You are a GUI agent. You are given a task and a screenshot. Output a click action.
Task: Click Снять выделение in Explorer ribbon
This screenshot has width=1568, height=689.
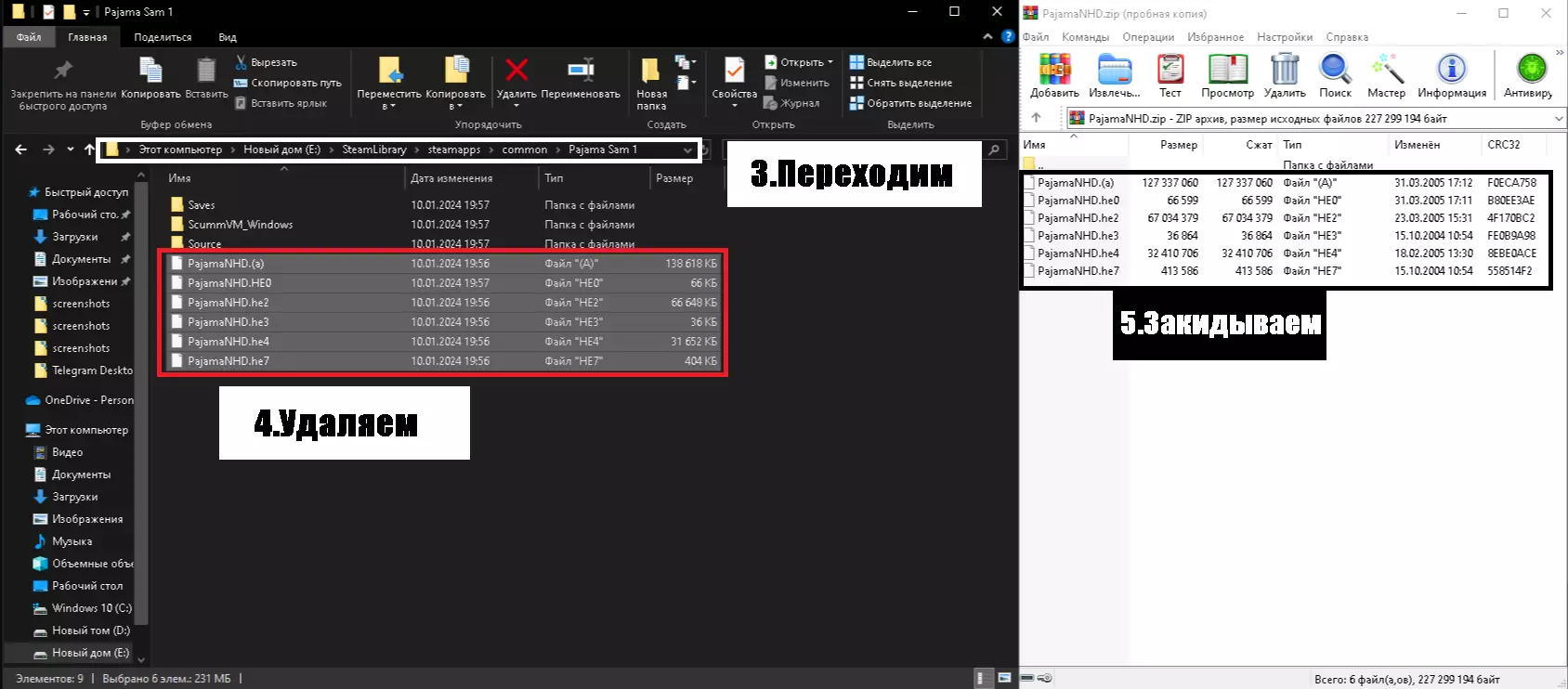pyautogui.click(x=901, y=83)
